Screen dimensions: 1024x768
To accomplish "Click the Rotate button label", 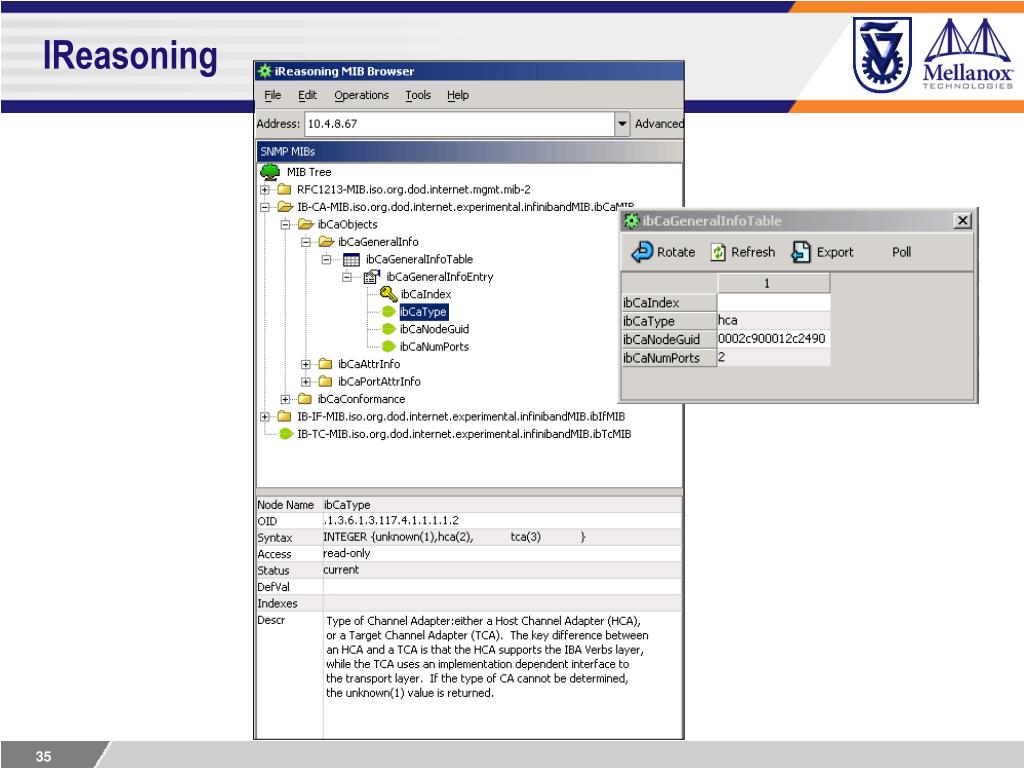I will [x=676, y=252].
